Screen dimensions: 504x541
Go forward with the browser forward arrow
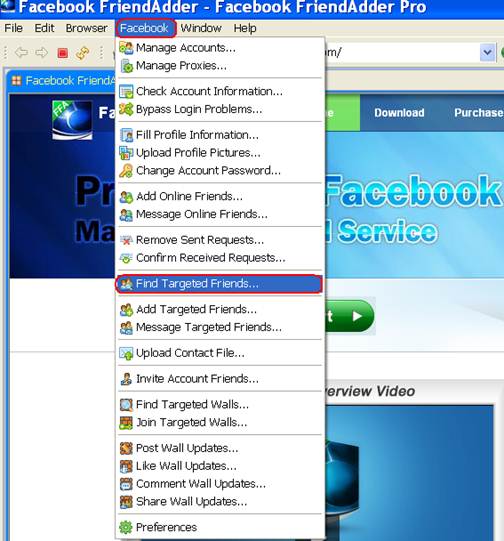[x=42, y=53]
